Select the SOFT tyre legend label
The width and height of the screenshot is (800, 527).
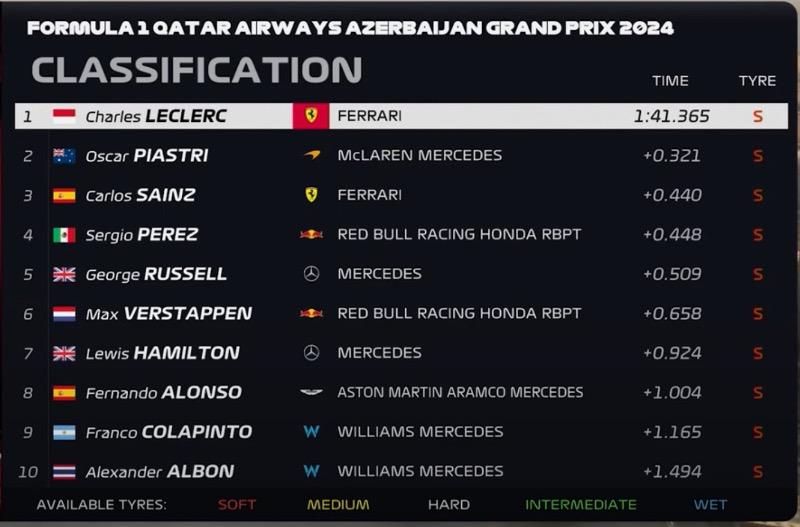point(237,505)
